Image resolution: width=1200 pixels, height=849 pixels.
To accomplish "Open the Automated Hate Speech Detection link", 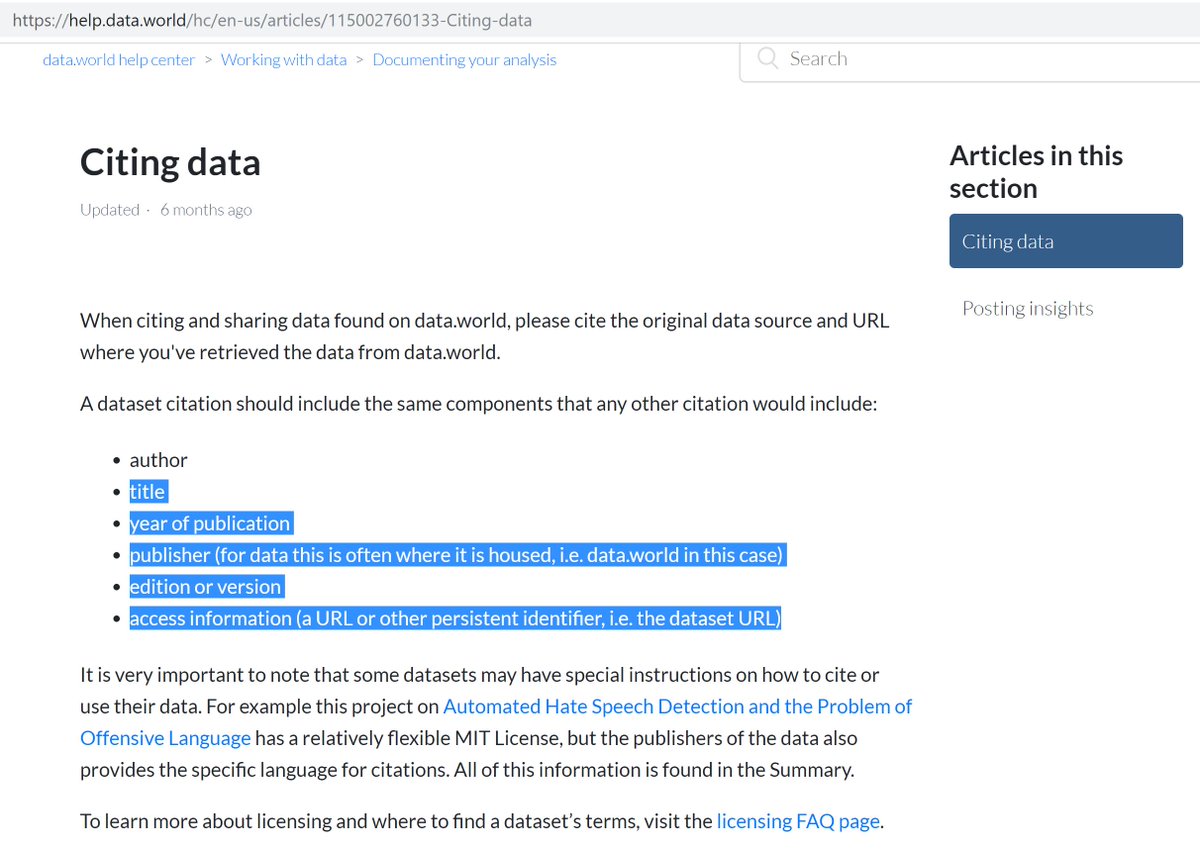I will click(x=677, y=706).
